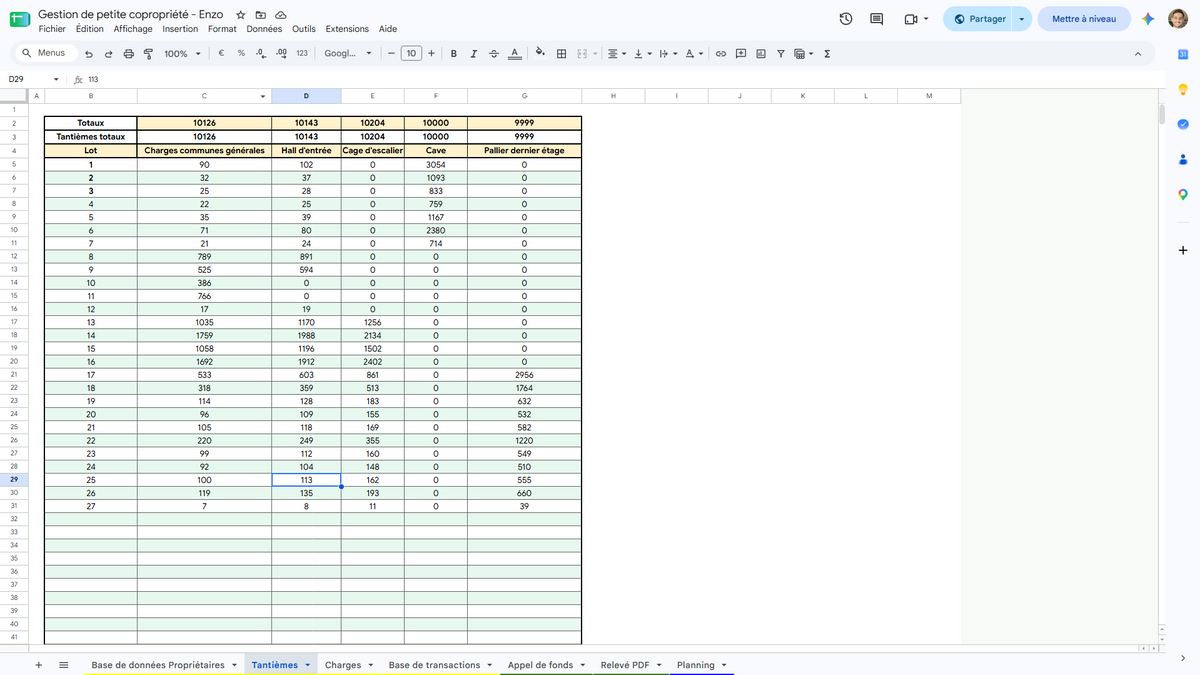
Task: Click the Redo arrow in toolbar
Action: 109,54
